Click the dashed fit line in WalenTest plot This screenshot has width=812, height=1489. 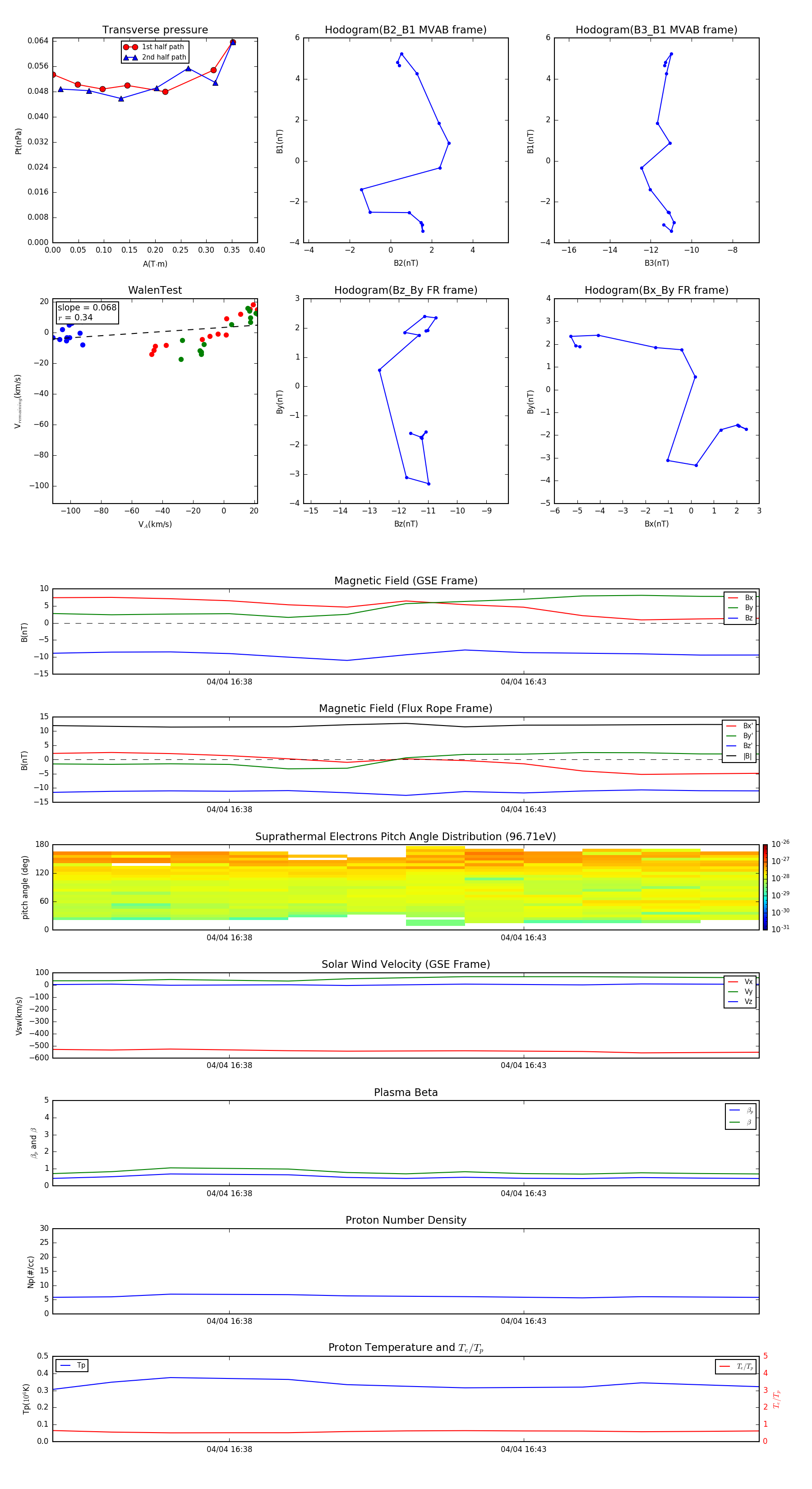click(154, 332)
